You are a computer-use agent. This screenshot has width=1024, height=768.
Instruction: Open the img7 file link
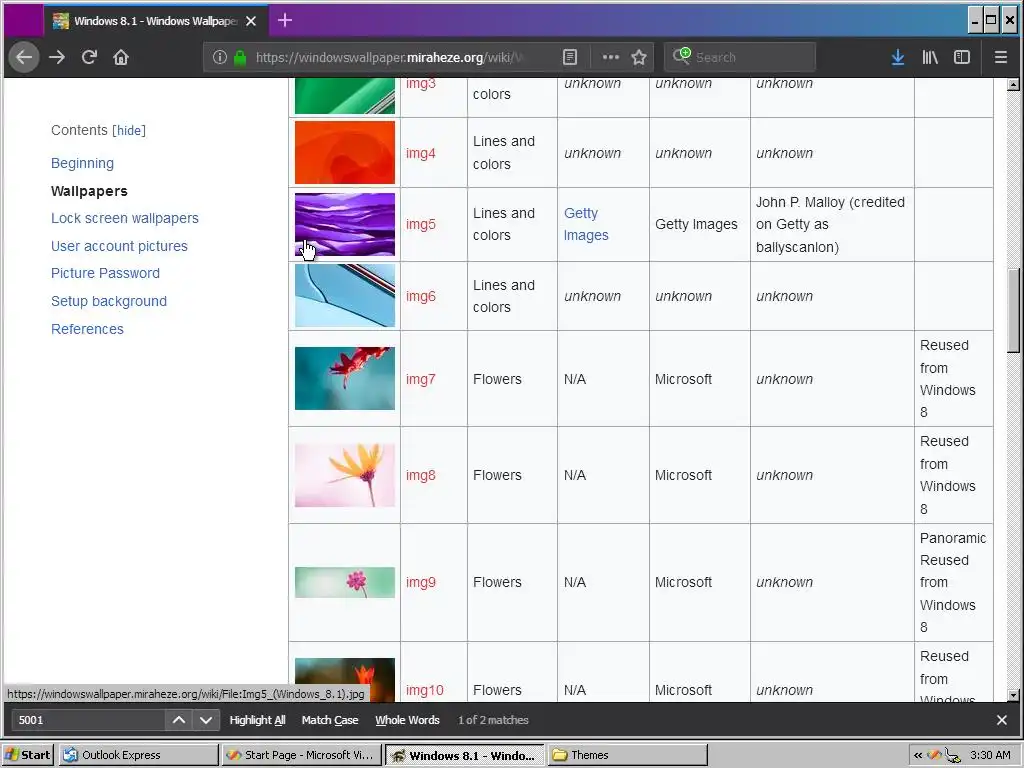tap(421, 379)
